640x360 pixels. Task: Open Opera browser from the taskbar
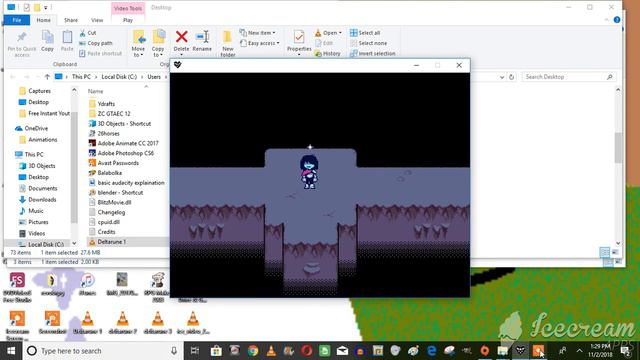click(307, 351)
